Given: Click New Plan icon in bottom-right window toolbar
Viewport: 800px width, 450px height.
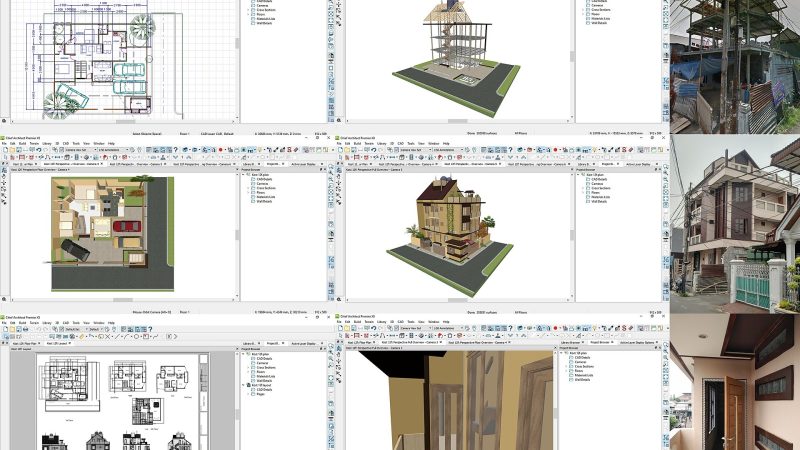Looking at the screenshot, I should point(340,328).
